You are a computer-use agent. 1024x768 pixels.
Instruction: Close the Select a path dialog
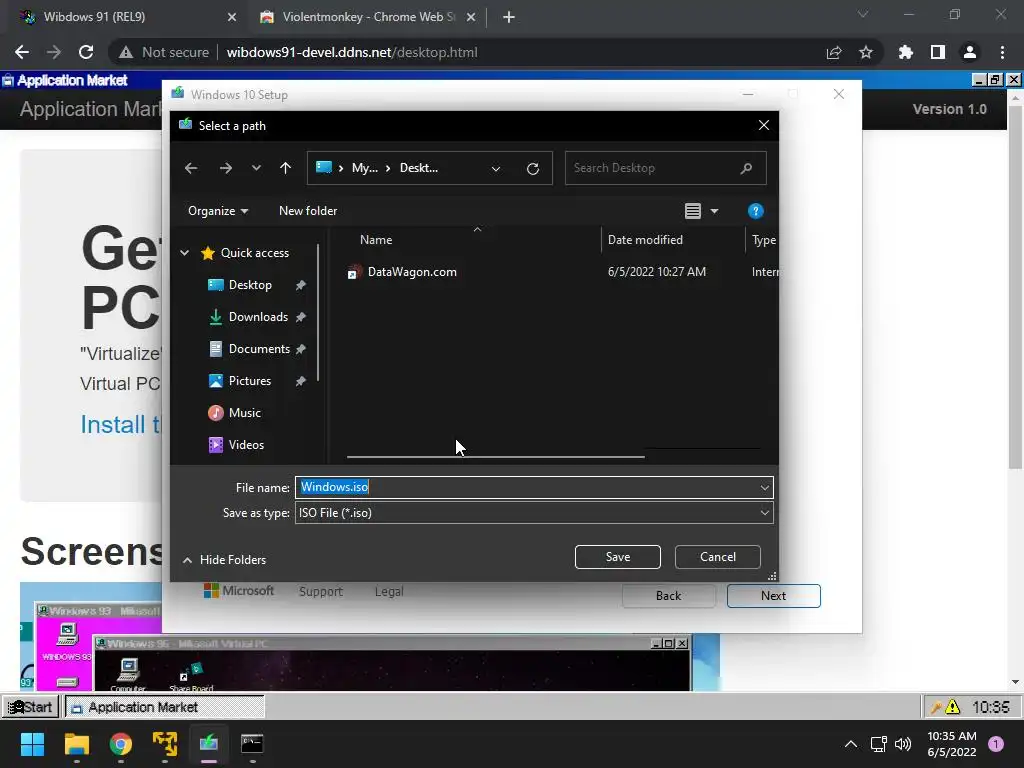(763, 125)
